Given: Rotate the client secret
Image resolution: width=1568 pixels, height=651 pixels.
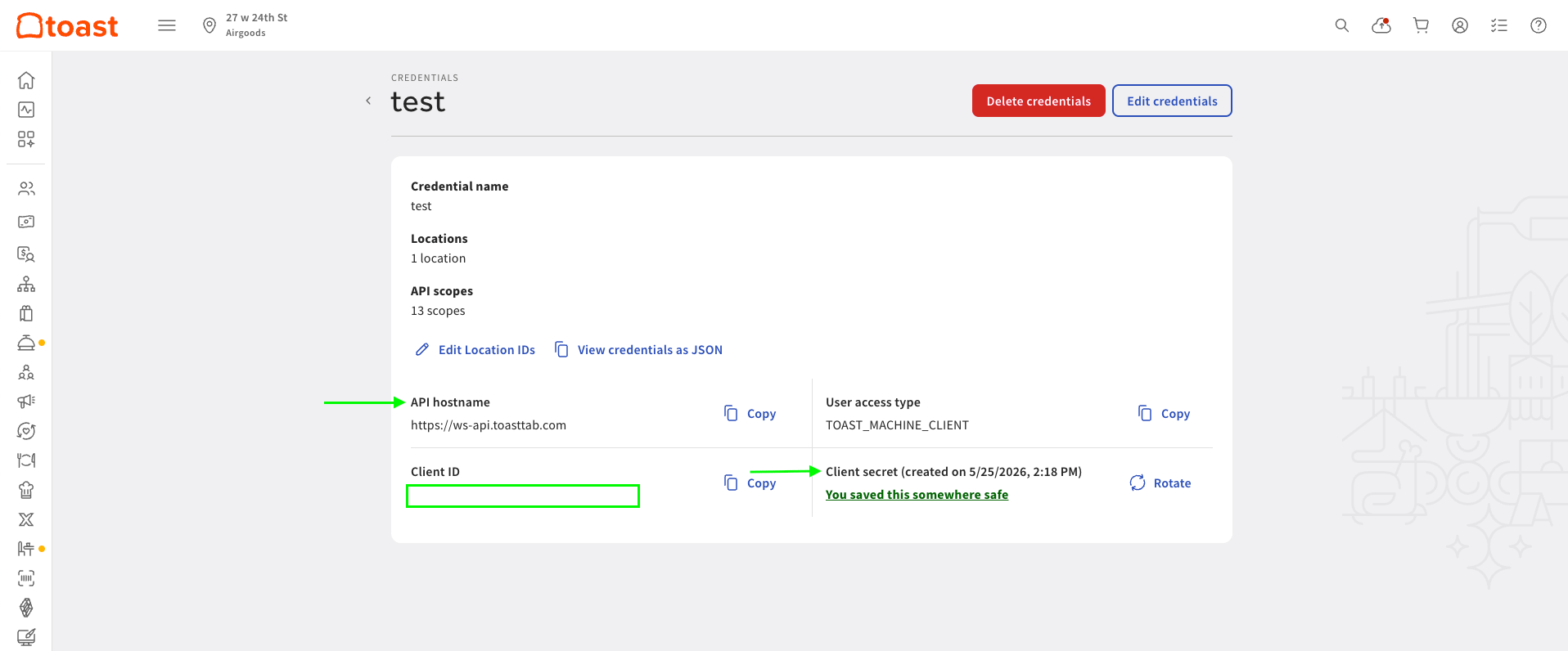Looking at the screenshot, I should 1160,483.
